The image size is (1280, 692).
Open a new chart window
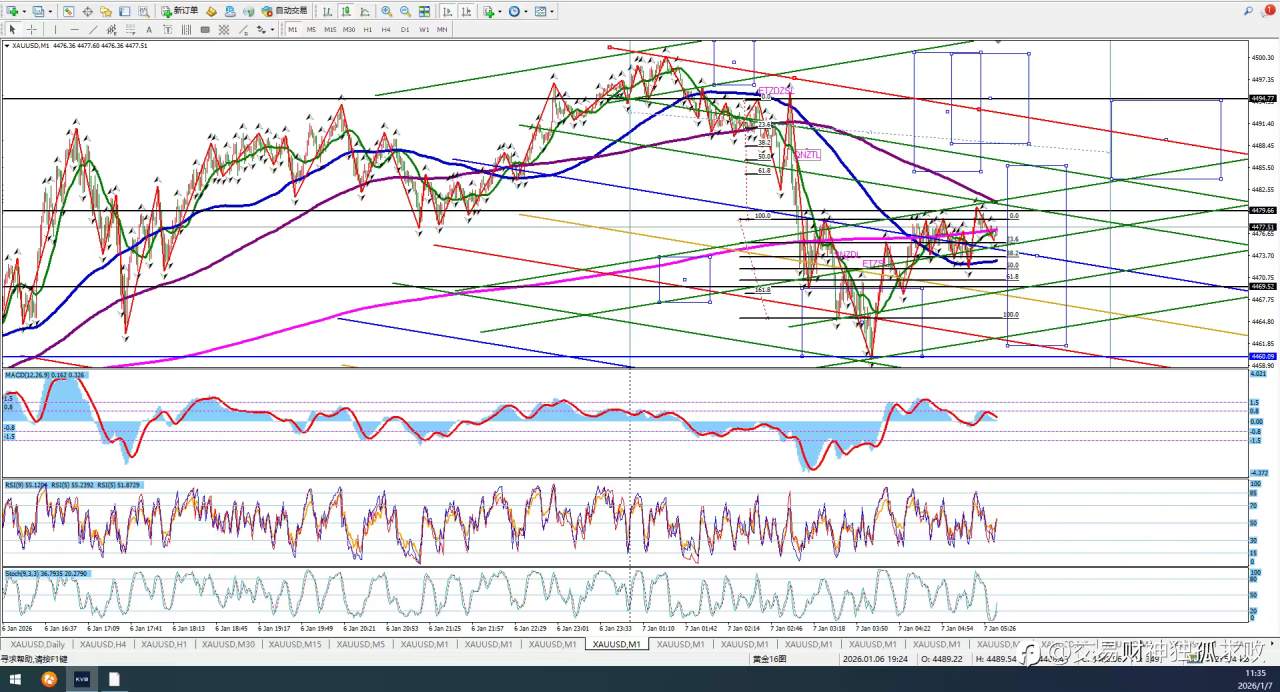tap(12, 11)
